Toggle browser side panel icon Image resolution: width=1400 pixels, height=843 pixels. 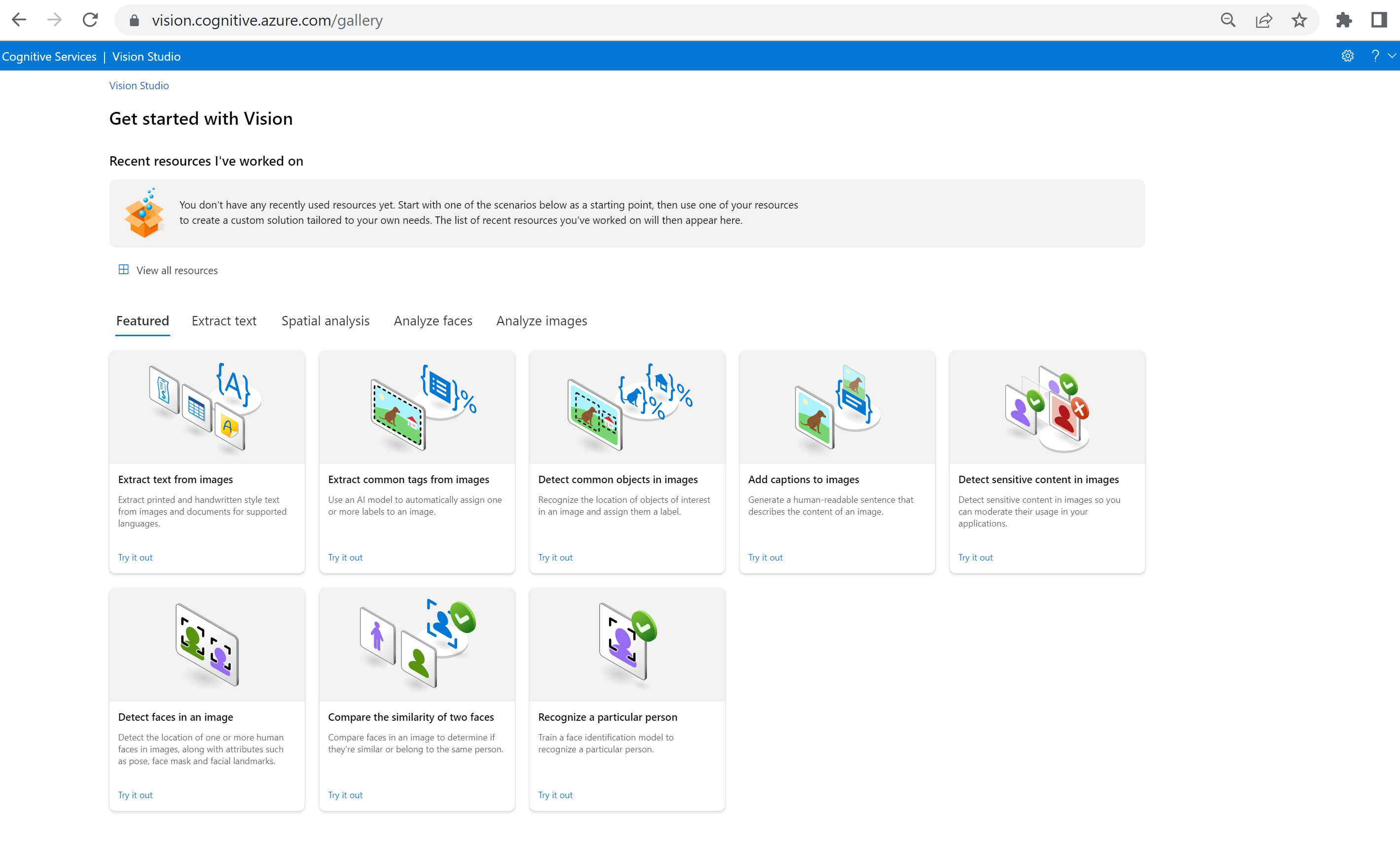point(1379,20)
